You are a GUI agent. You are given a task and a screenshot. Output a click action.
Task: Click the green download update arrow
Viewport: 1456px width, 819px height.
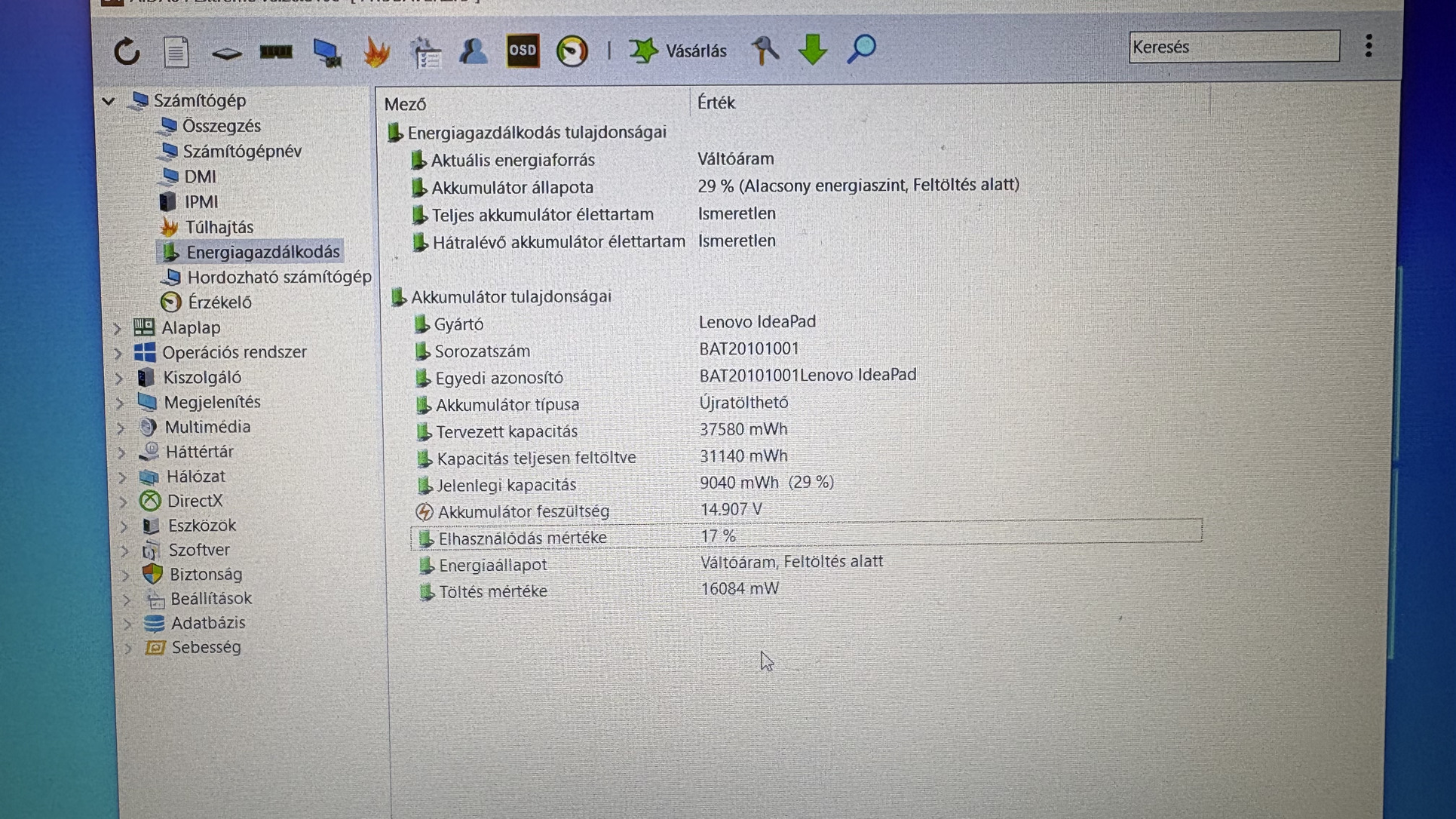pos(813,50)
